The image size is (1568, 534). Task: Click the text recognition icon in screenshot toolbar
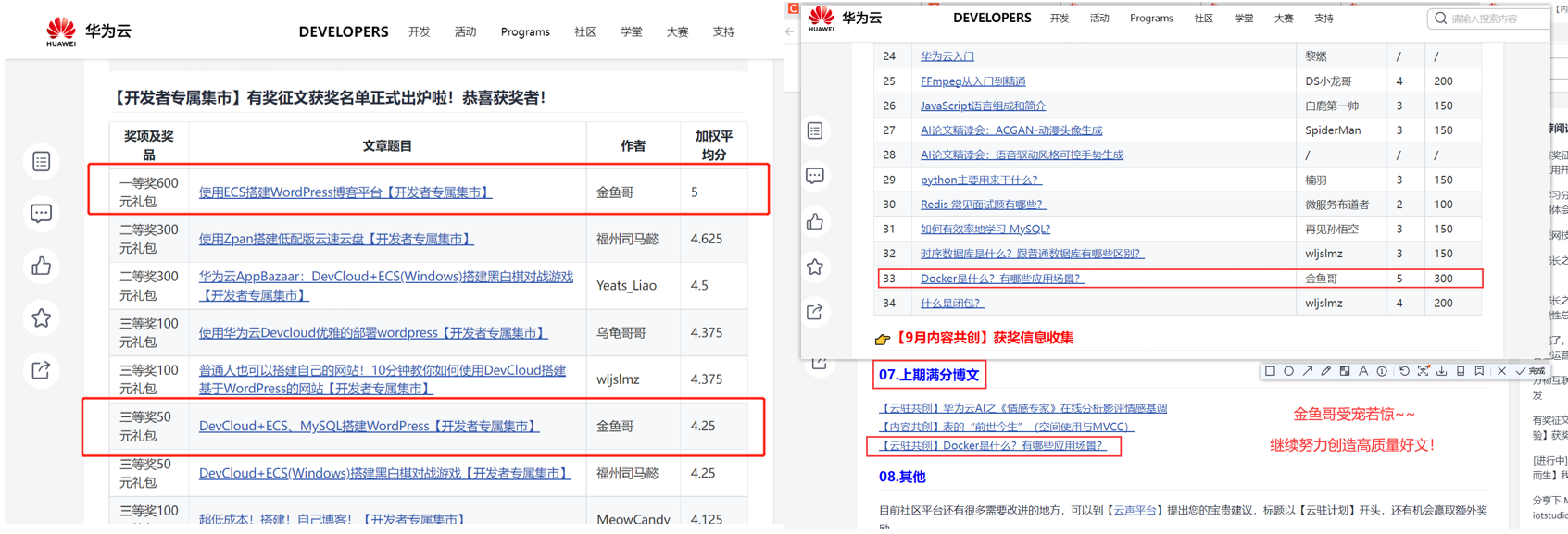point(1424,371)
